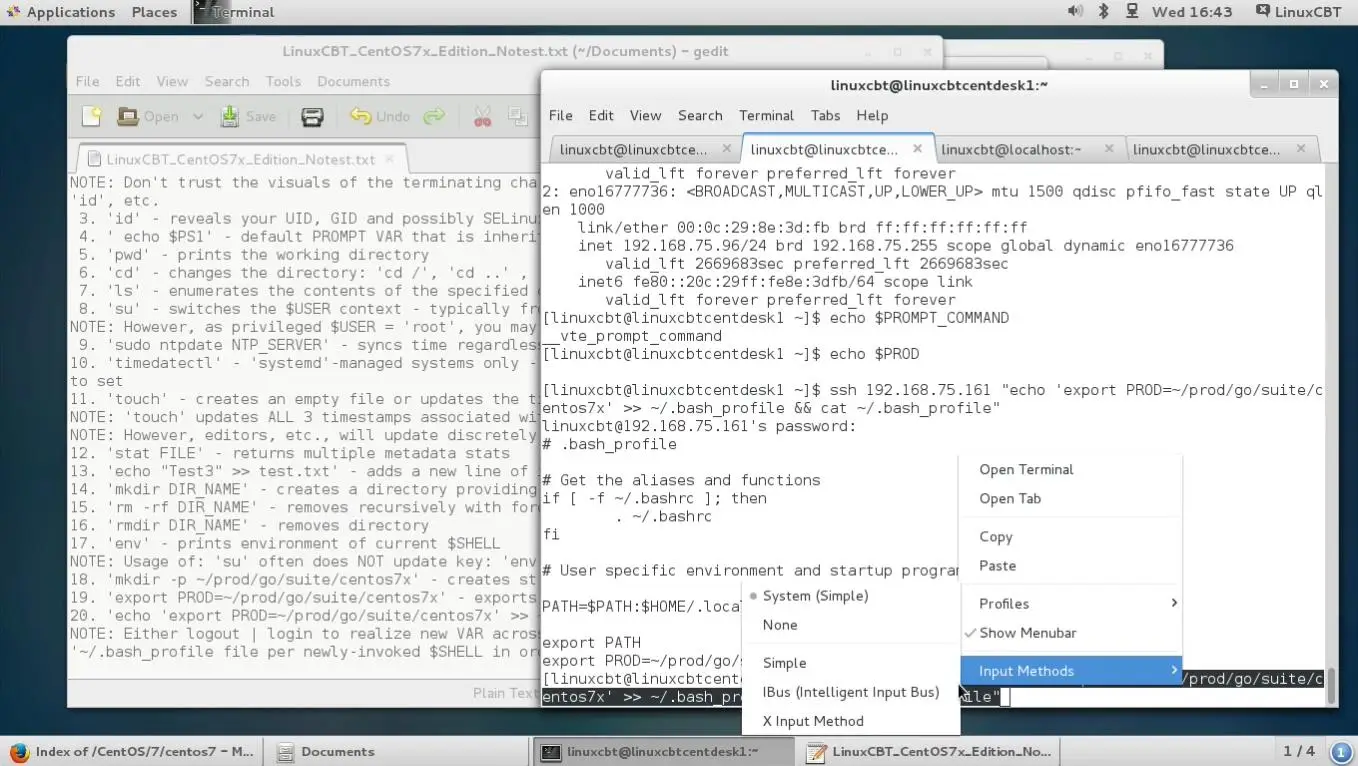Open the Wed 16:43 clock calendar
This screenshot has width=1358, height=766.
pyautogui.click(x=1192, y=12)
